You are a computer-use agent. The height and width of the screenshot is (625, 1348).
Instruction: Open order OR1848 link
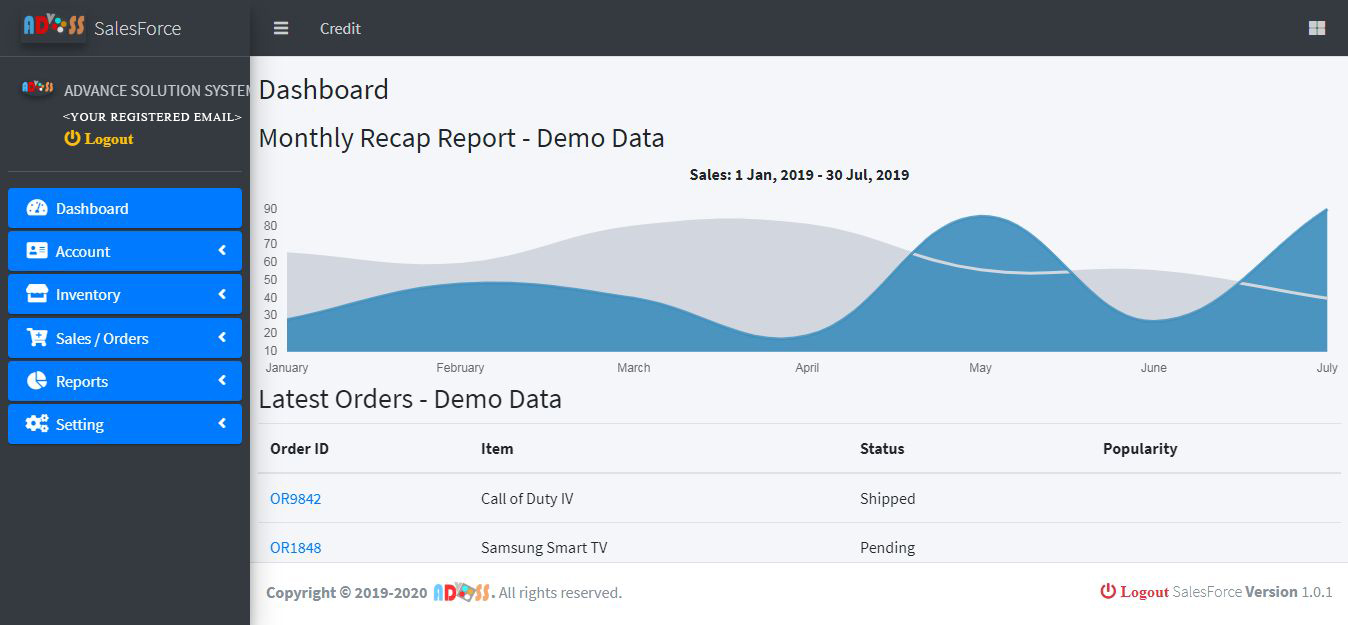(x=295, y=547)
